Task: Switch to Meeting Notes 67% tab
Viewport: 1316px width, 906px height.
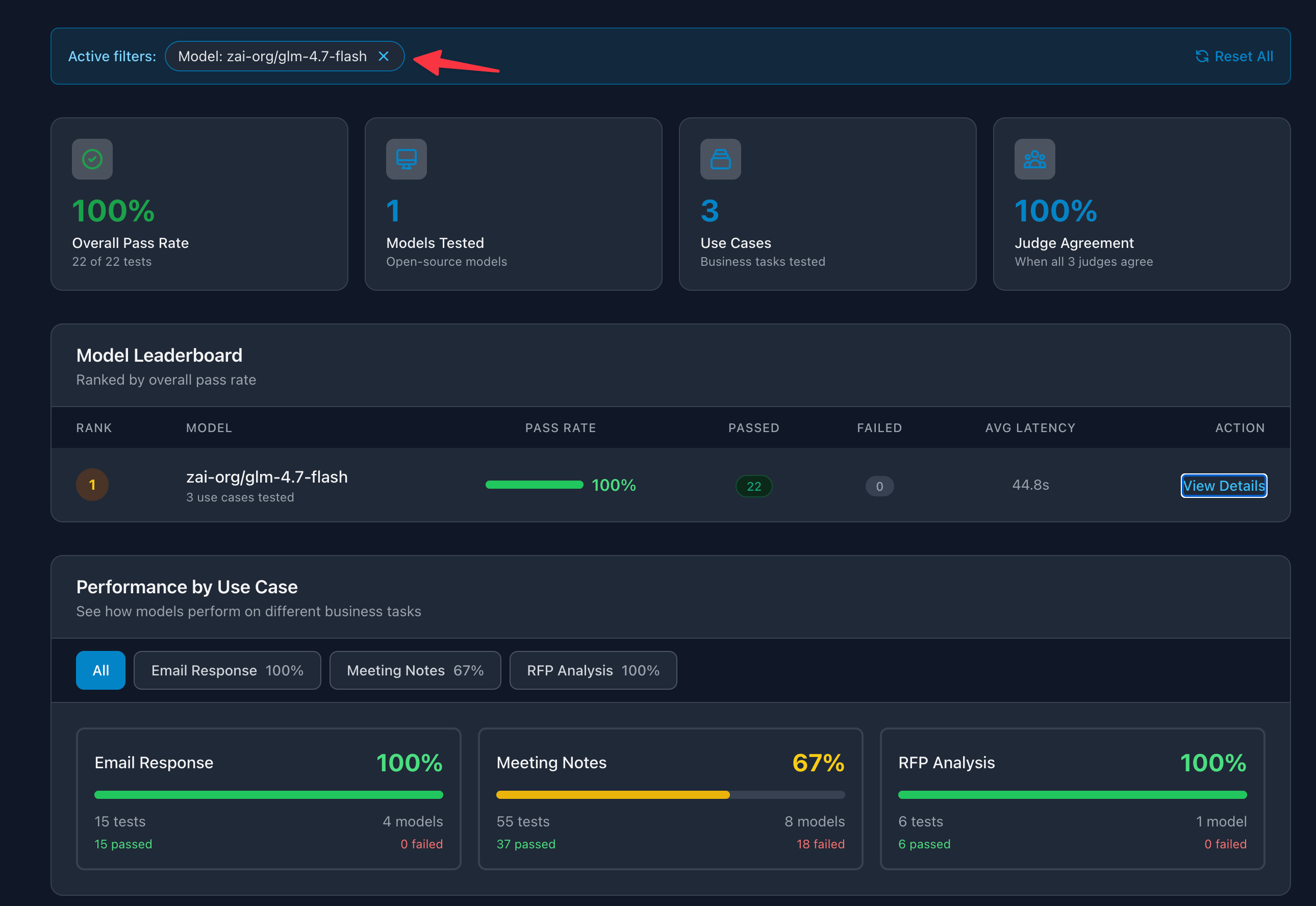Action: (415, 670)
